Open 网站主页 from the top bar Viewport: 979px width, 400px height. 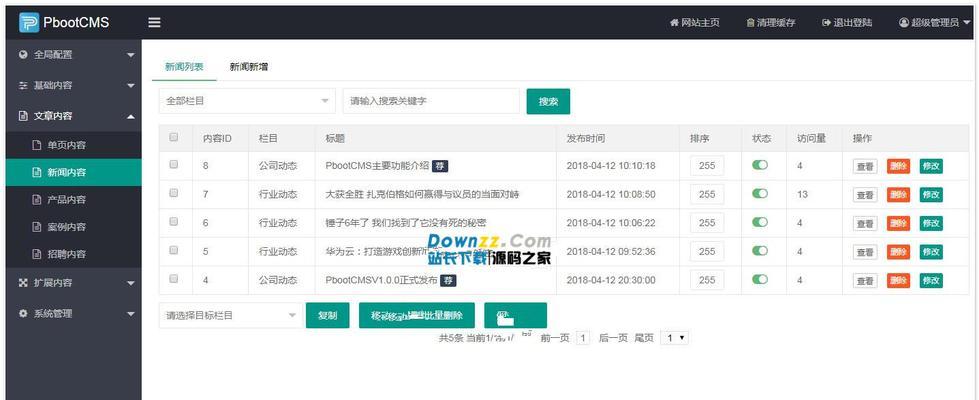point(695,22)
